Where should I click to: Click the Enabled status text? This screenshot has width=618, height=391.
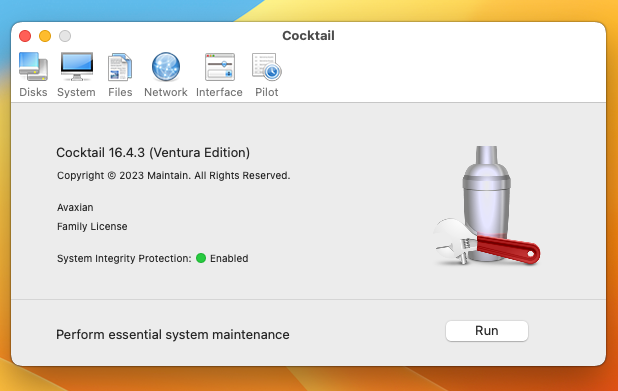(x=229, y=259)
